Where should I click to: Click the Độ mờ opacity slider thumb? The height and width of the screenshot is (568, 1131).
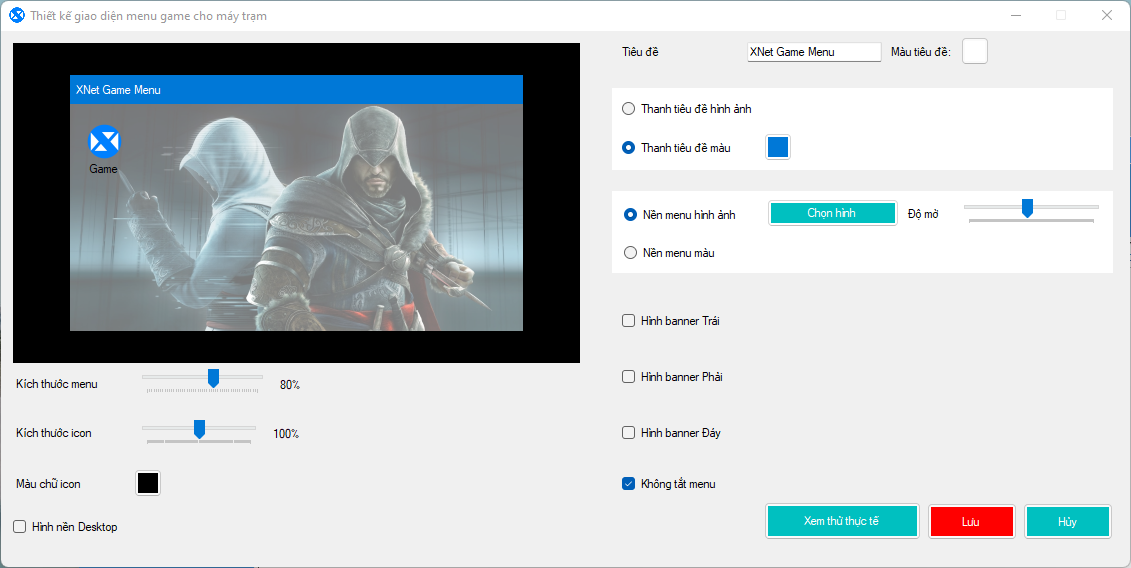pyautogui.click(x=1027, y=208)
